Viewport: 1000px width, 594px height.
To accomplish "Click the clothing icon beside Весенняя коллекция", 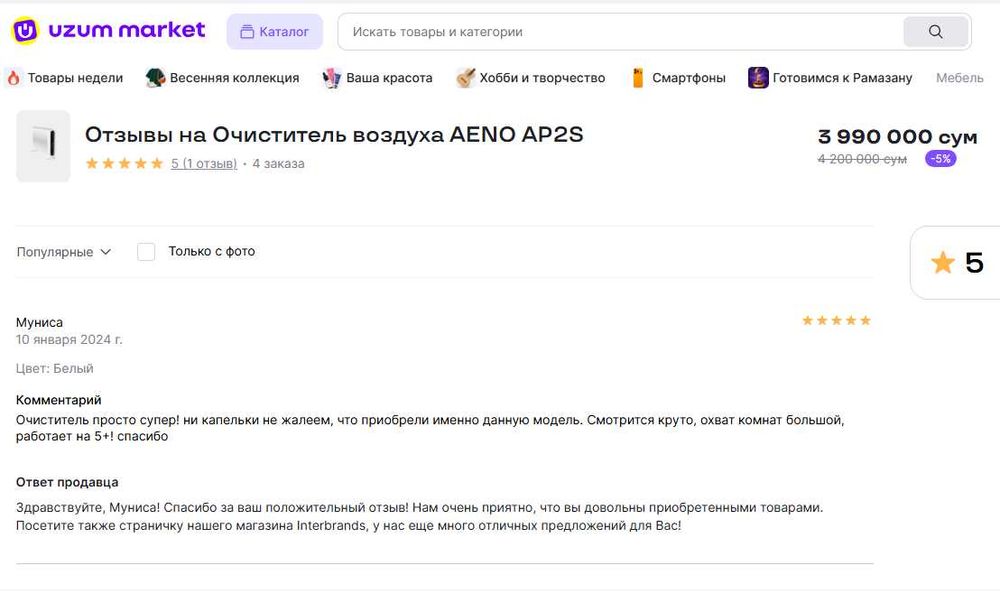I will click(x=155, y=78).
